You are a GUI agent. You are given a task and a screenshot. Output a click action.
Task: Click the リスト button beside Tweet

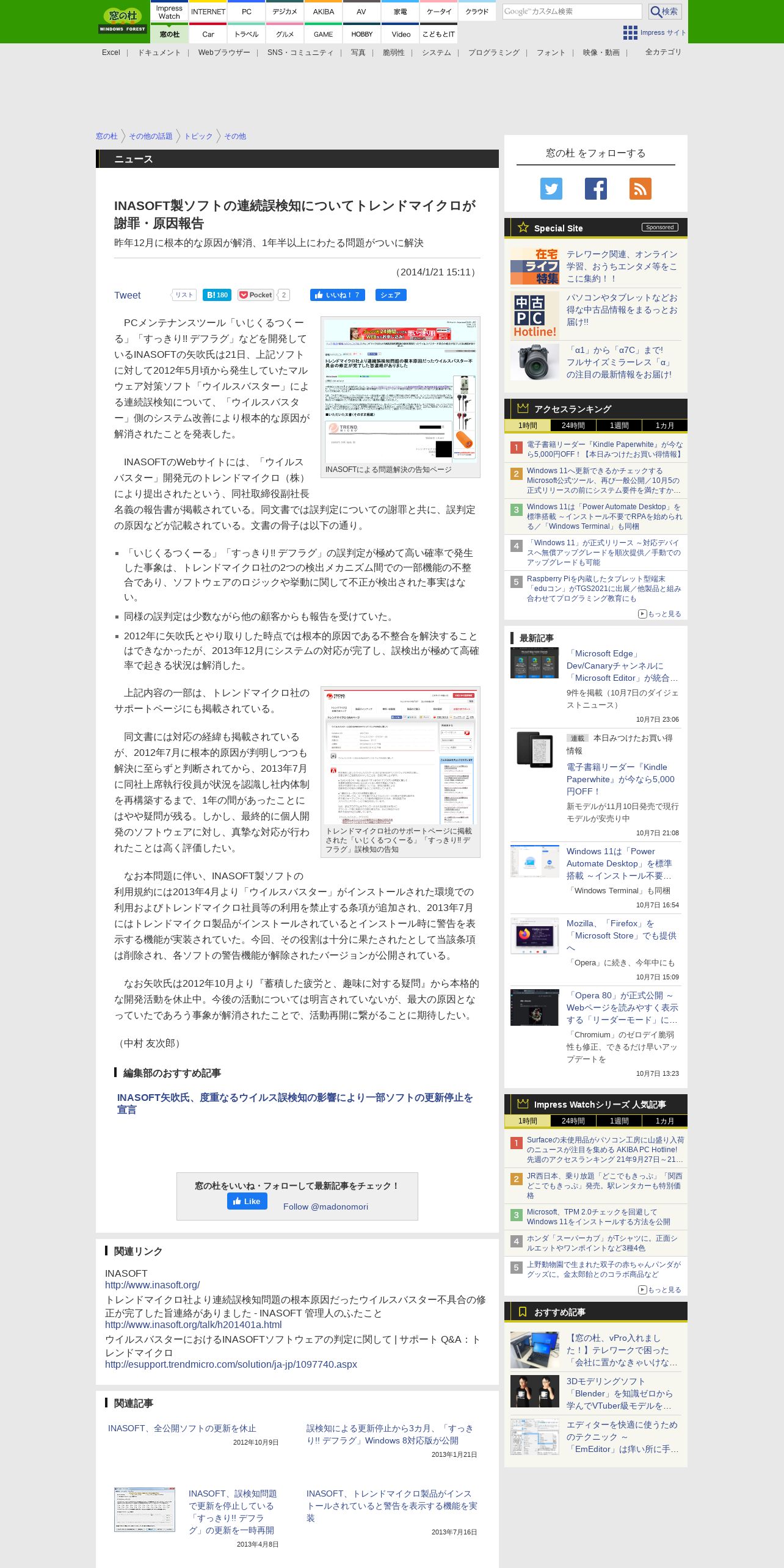(x=184, y=295)
